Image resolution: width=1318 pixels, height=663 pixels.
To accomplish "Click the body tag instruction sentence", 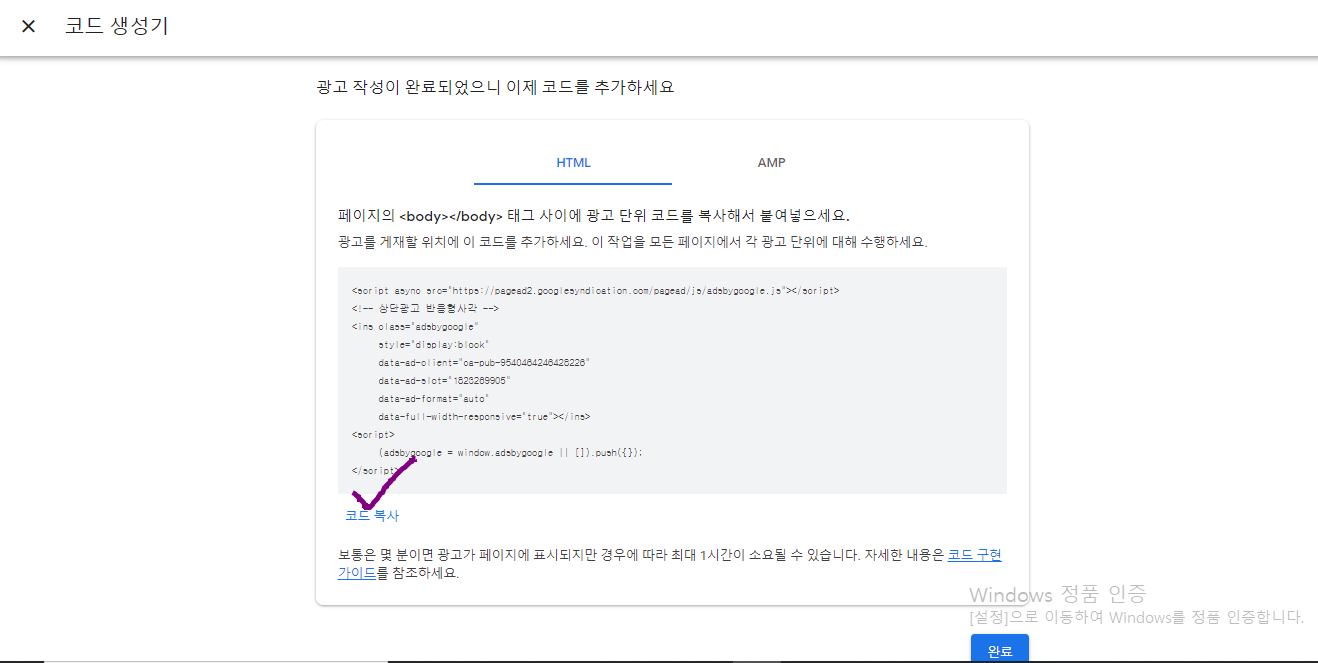I will coord(594,216).
